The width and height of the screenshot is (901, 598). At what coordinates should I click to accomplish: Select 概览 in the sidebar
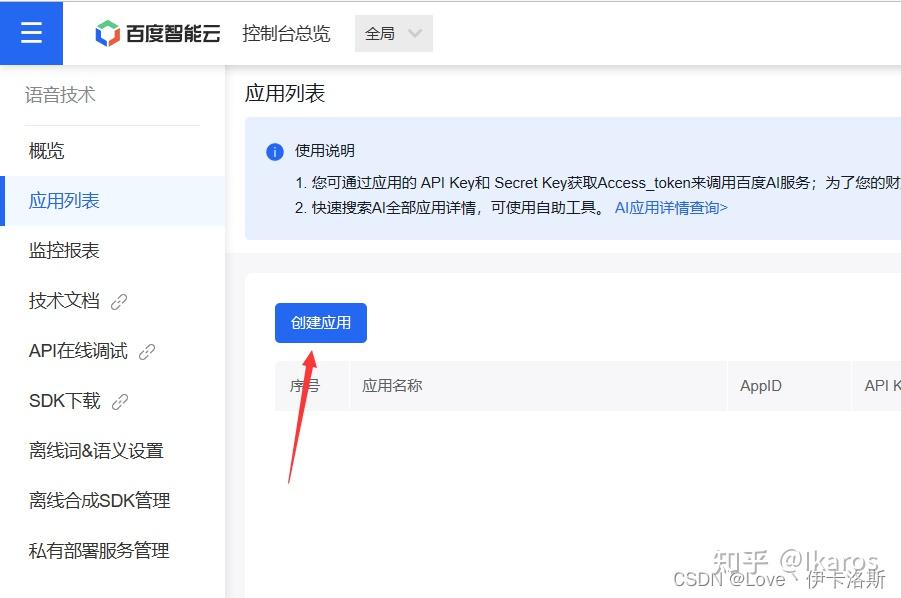pyautogui.click(x=46, y=152)
